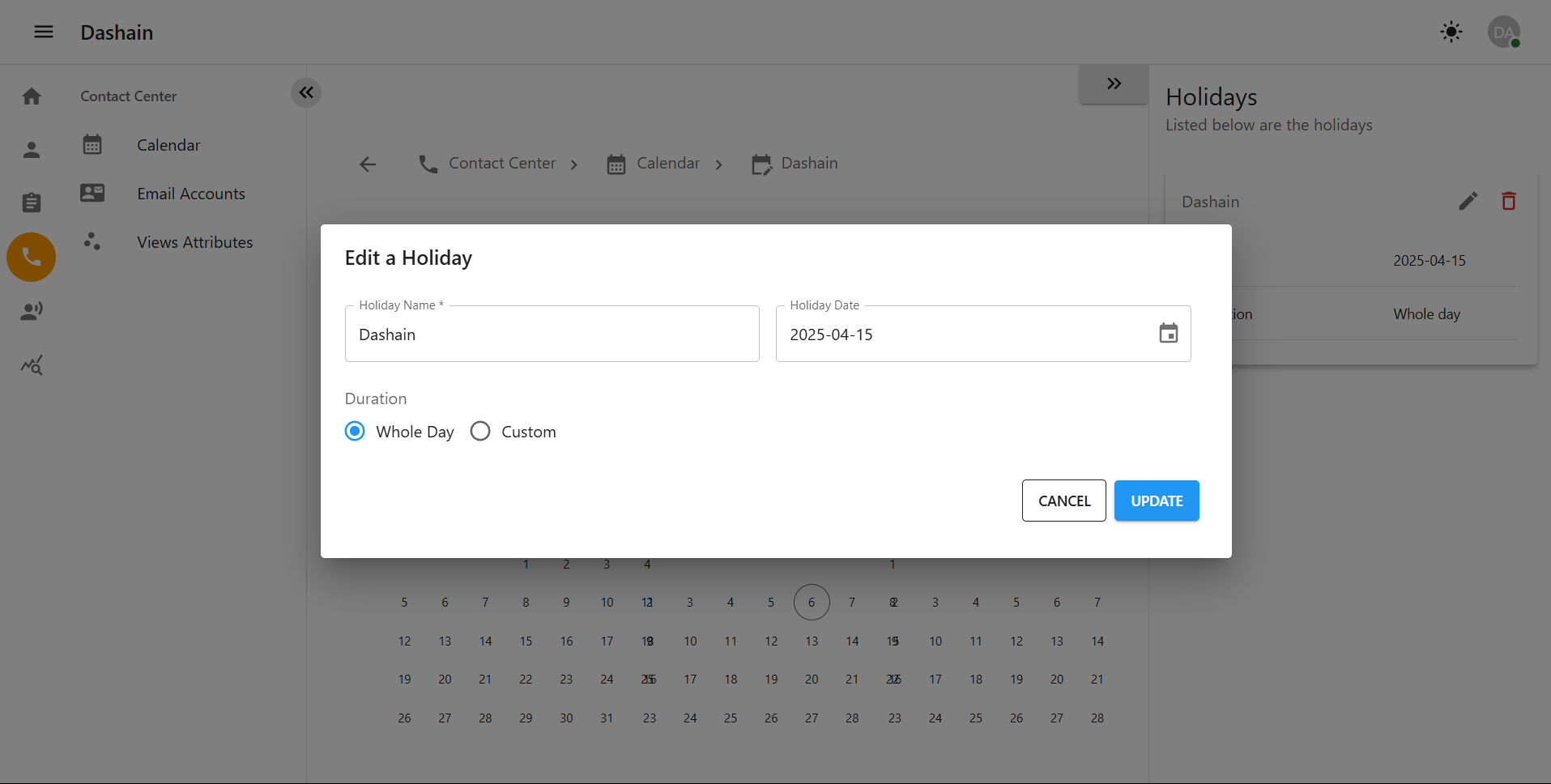Delete the Dashain holiday with trash icon
1551x784 pixels.
click(1508, 201)
